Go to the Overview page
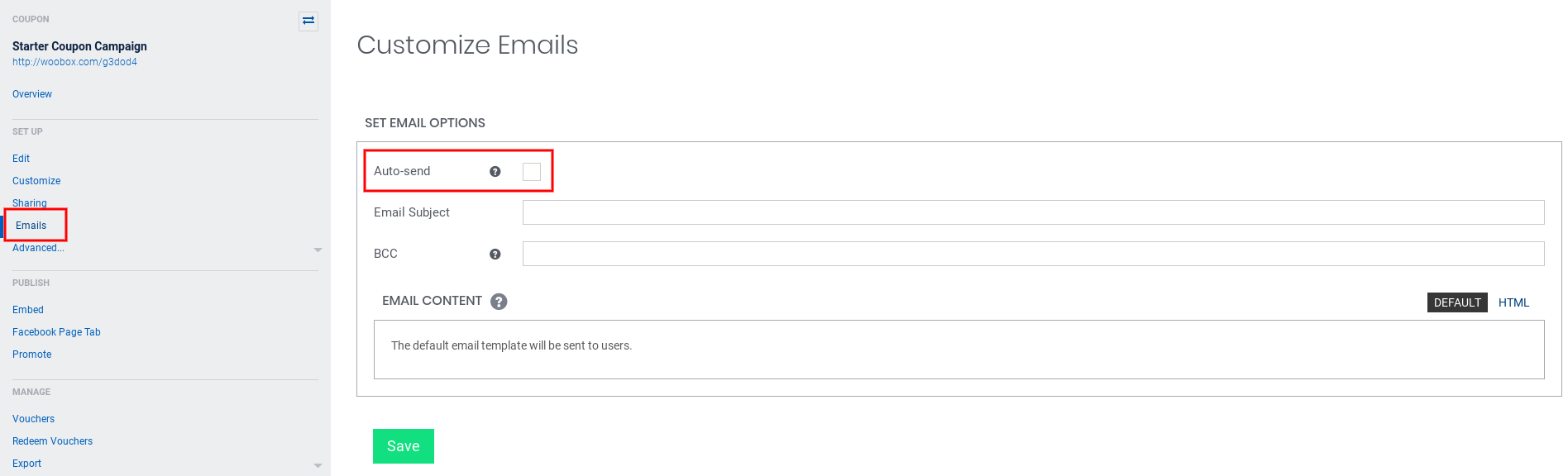 [32, 94]
